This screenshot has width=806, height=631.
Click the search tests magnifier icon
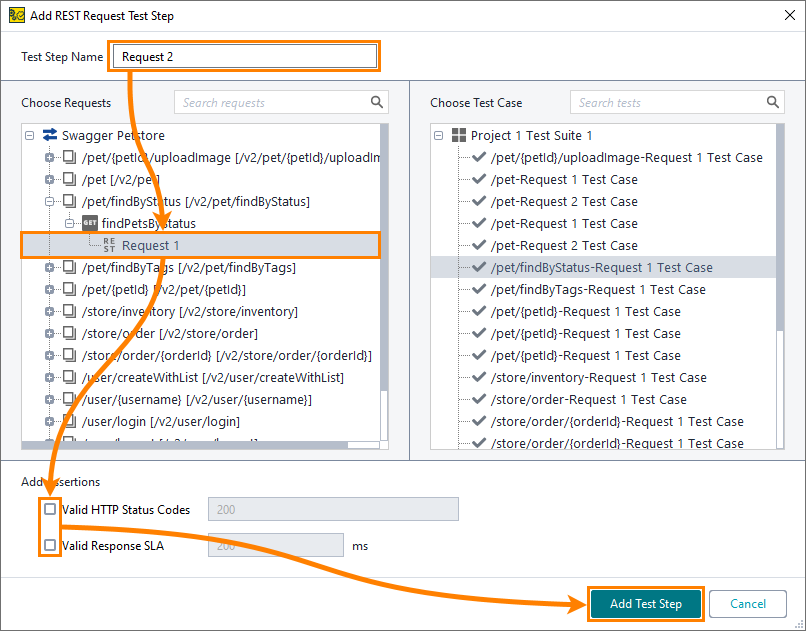tap(773, 102)
